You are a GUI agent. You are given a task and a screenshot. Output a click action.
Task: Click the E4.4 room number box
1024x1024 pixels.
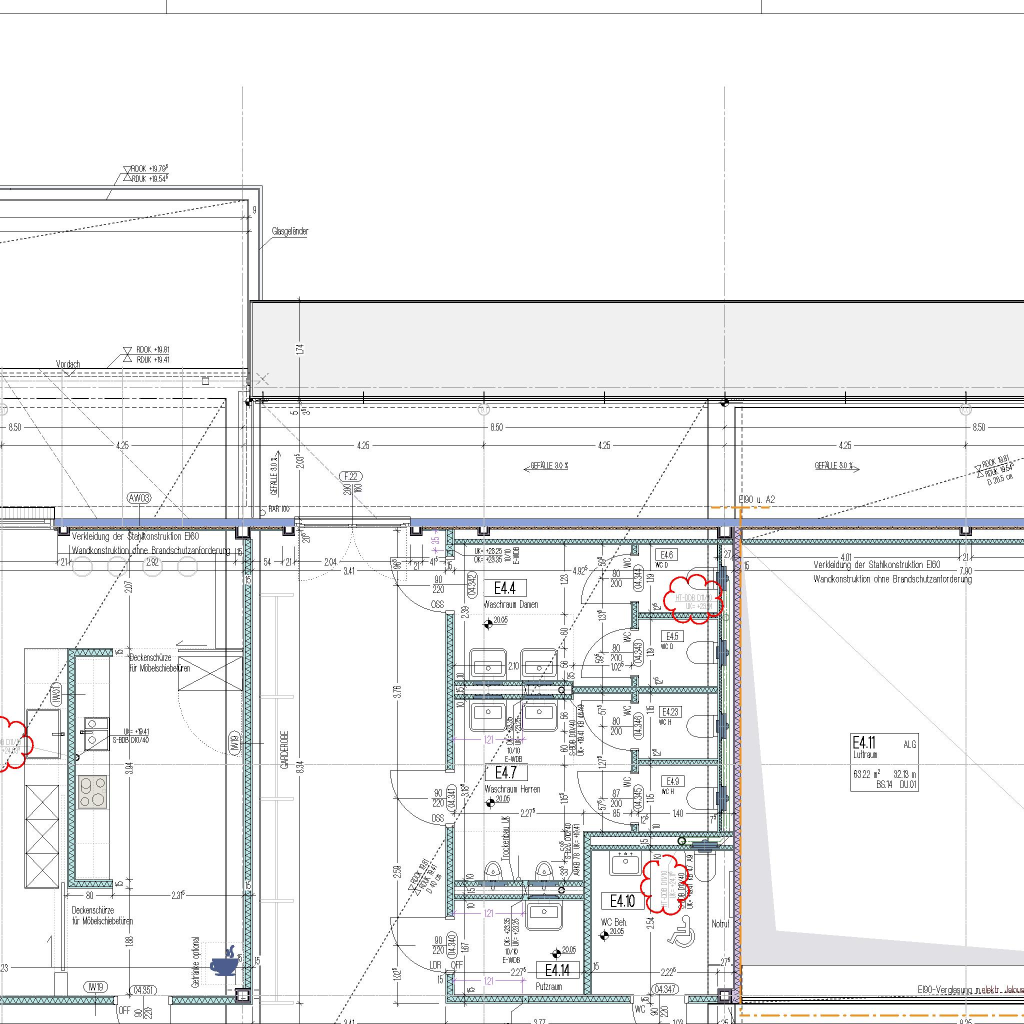[x=505, y=588]
